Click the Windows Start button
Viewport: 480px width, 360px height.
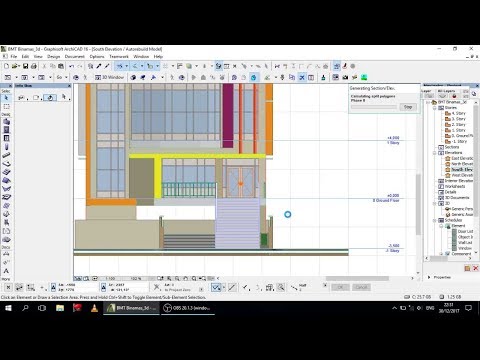(x=8, y=308)
